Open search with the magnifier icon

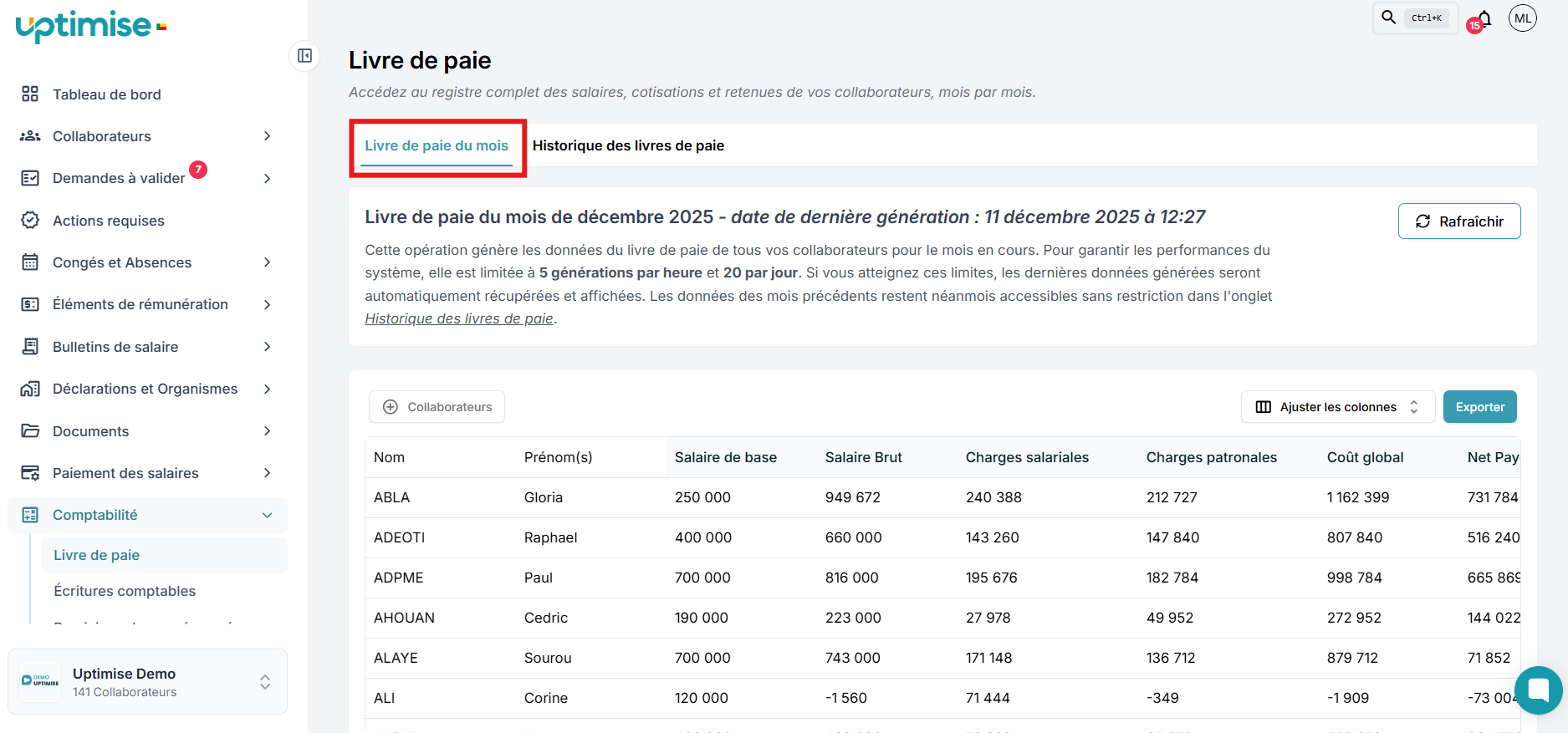(1389, 18)
